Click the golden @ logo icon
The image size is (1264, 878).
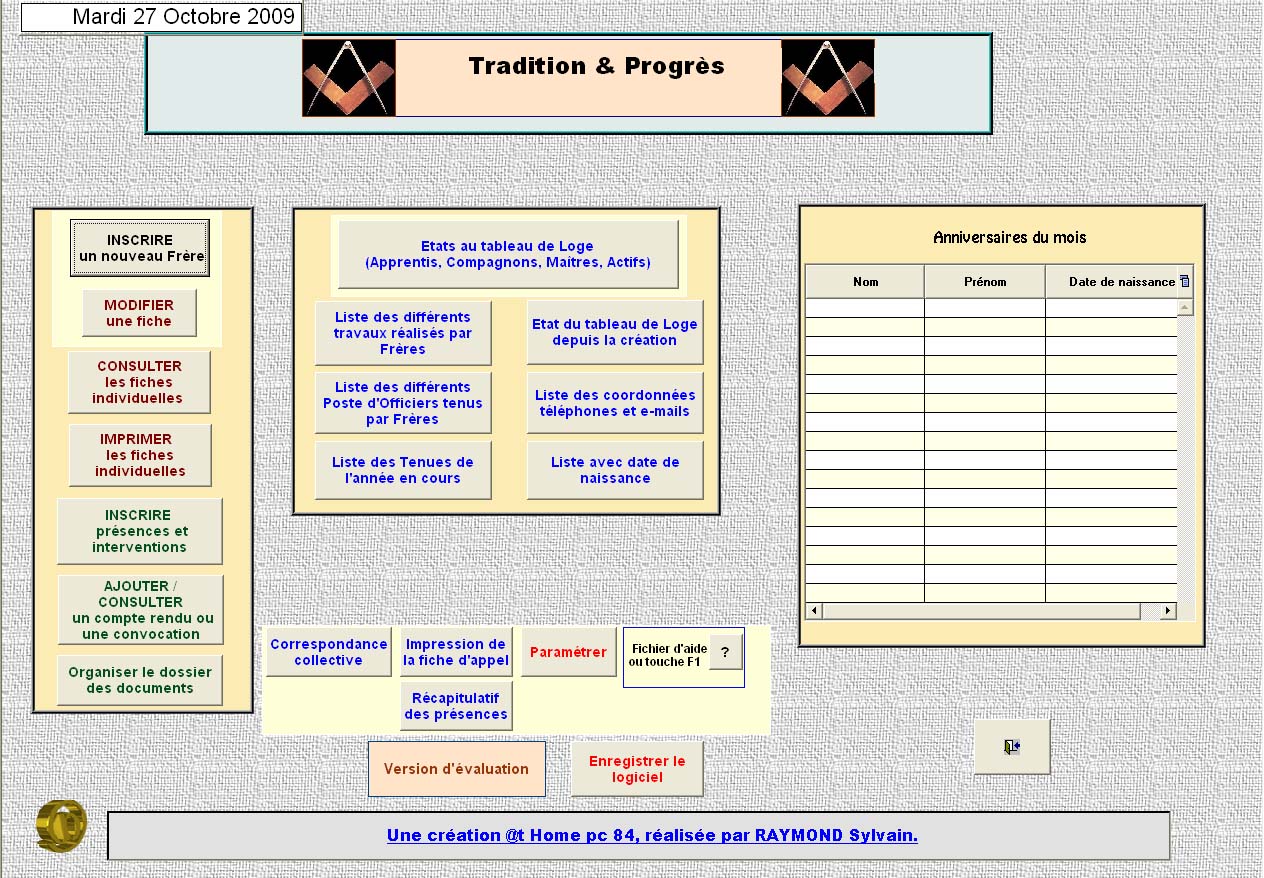61,826
